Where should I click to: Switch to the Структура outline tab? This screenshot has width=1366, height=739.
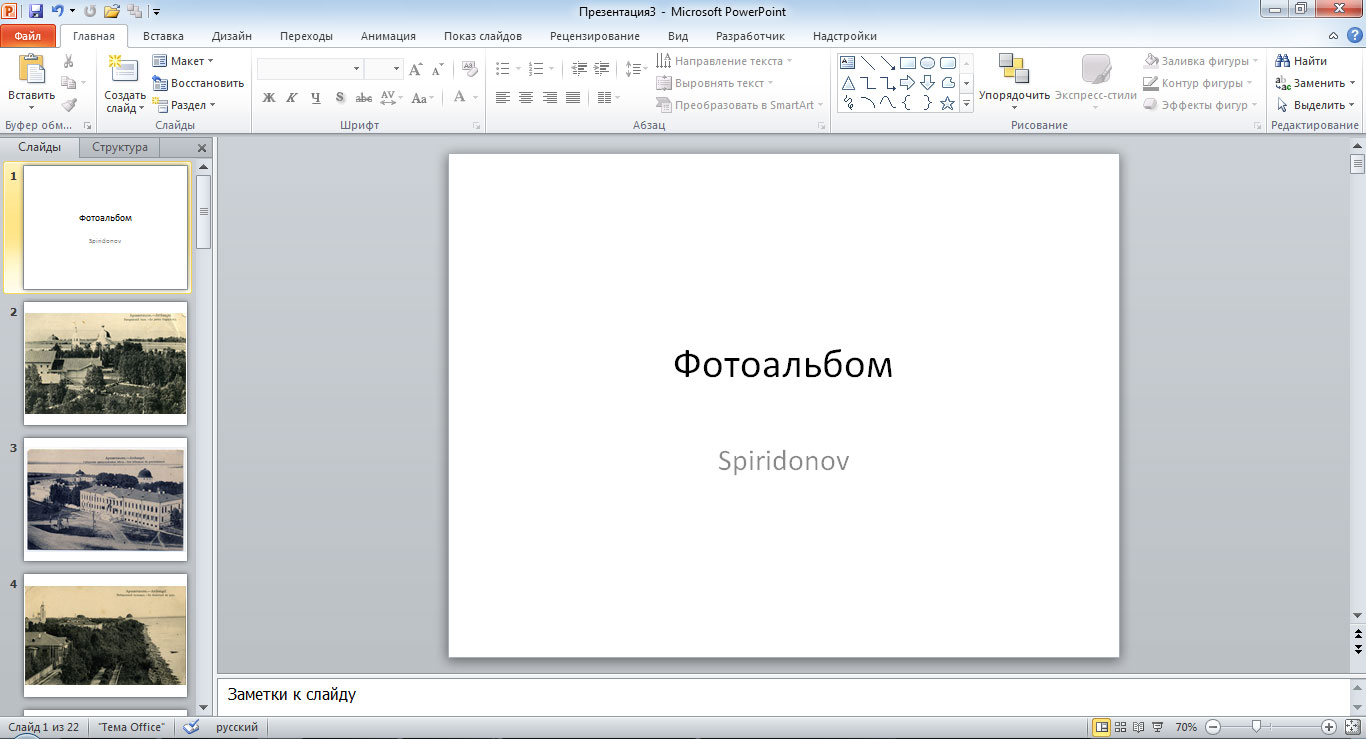[x=120, y=147]
